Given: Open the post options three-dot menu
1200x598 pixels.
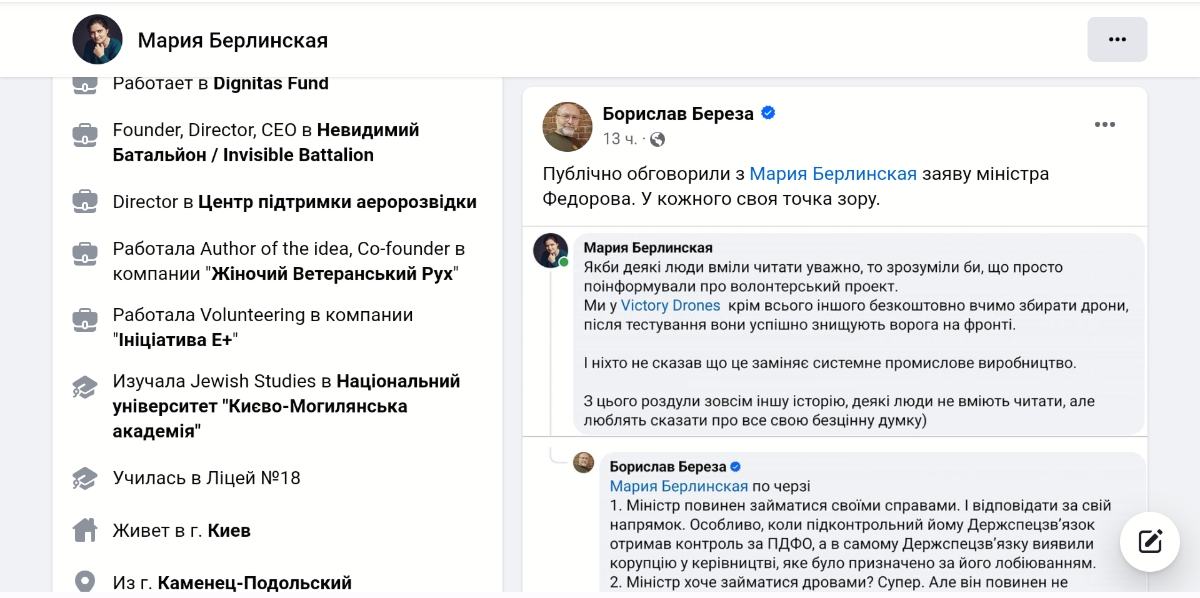Looking at the screenshot, I should click(x=1104, y=125).
